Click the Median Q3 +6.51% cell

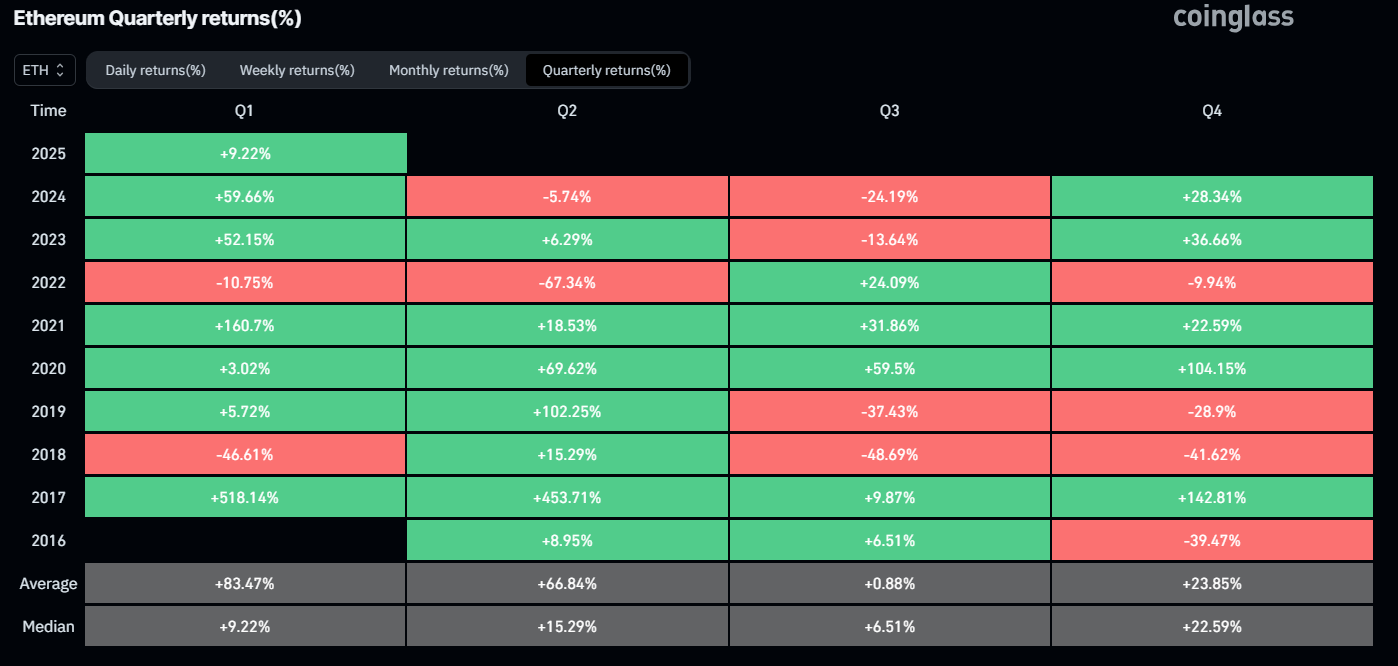tap(889, 627)
